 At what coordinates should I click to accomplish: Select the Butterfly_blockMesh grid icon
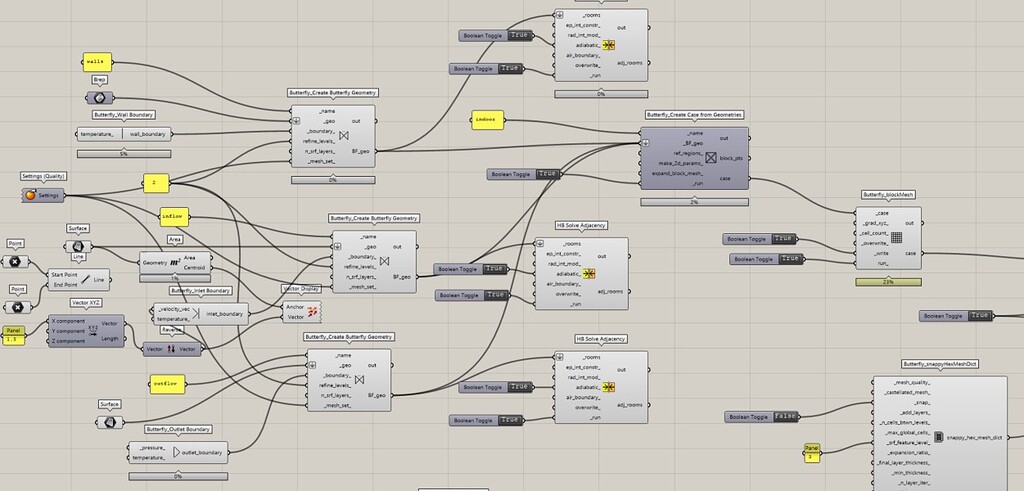tap(897, 238)
